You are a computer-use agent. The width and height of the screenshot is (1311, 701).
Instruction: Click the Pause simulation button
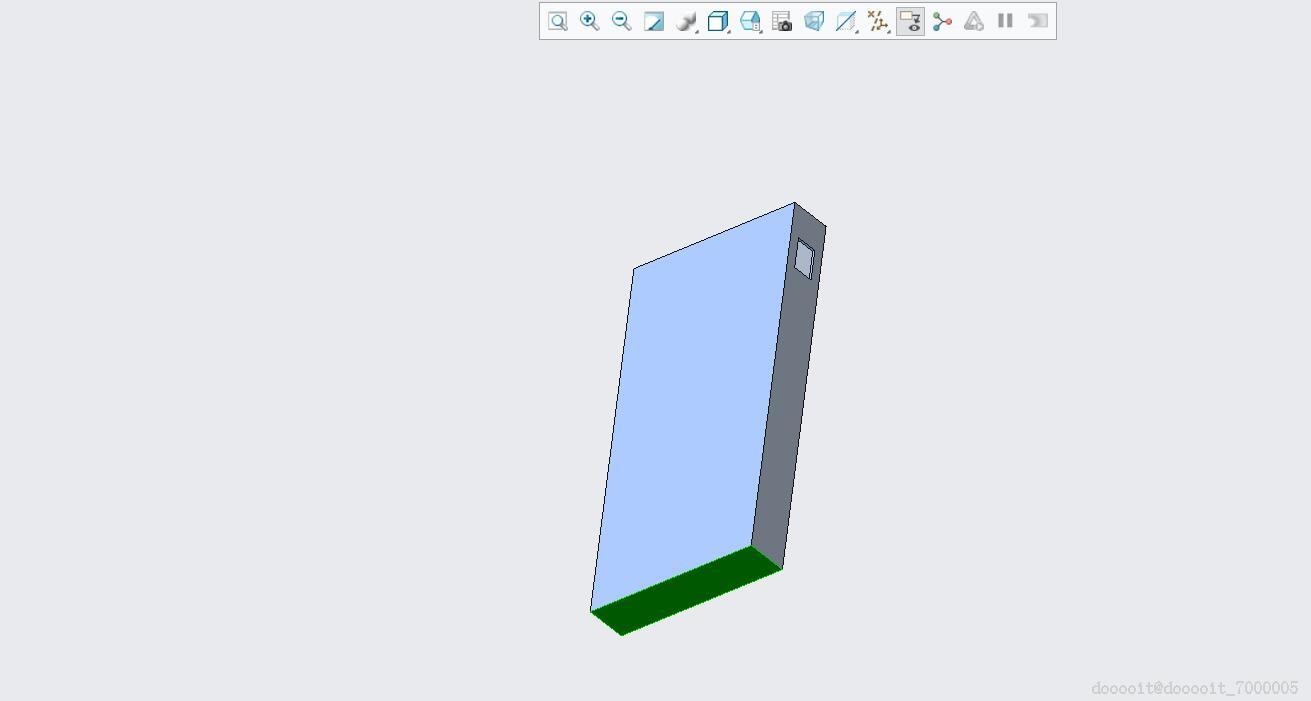(1006, 21)
